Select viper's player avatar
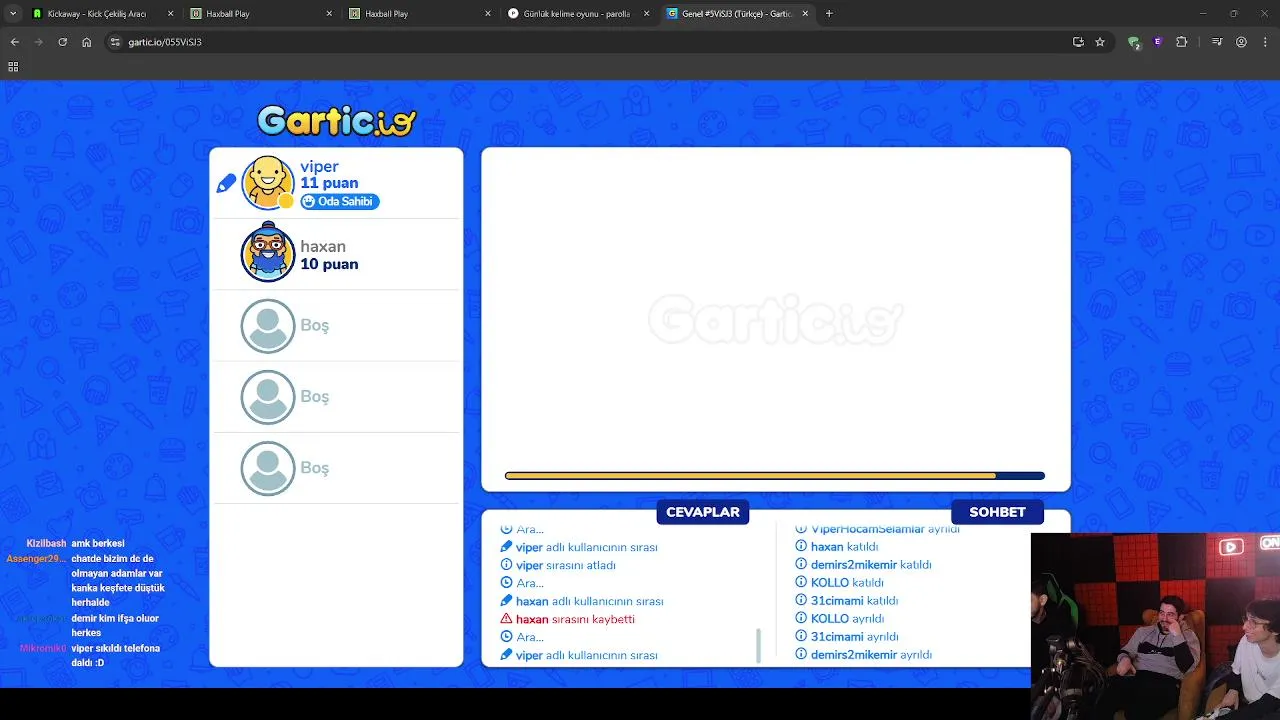1280x720 pixels. click(x=268, y=182)
